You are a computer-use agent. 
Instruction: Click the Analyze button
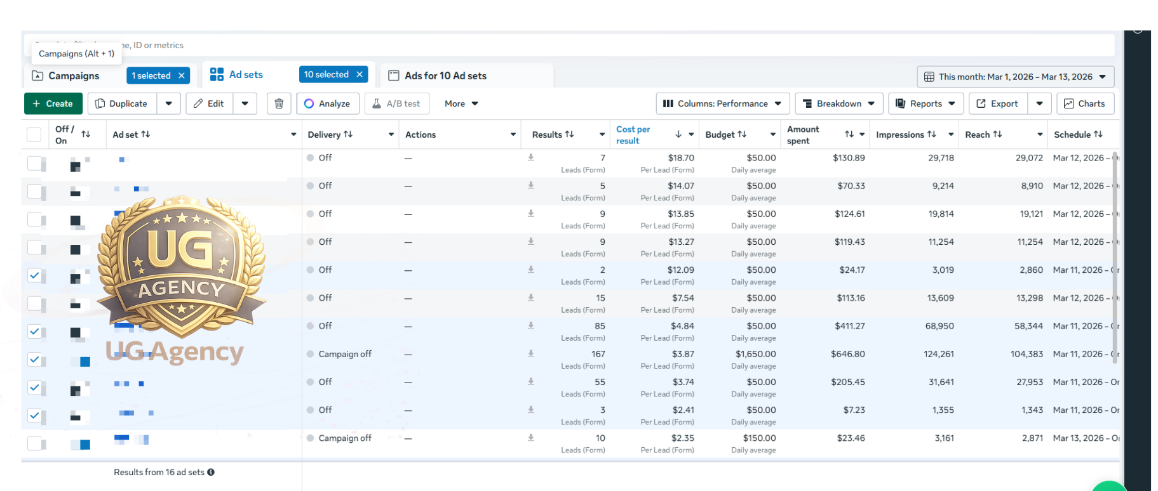[328, 103]
